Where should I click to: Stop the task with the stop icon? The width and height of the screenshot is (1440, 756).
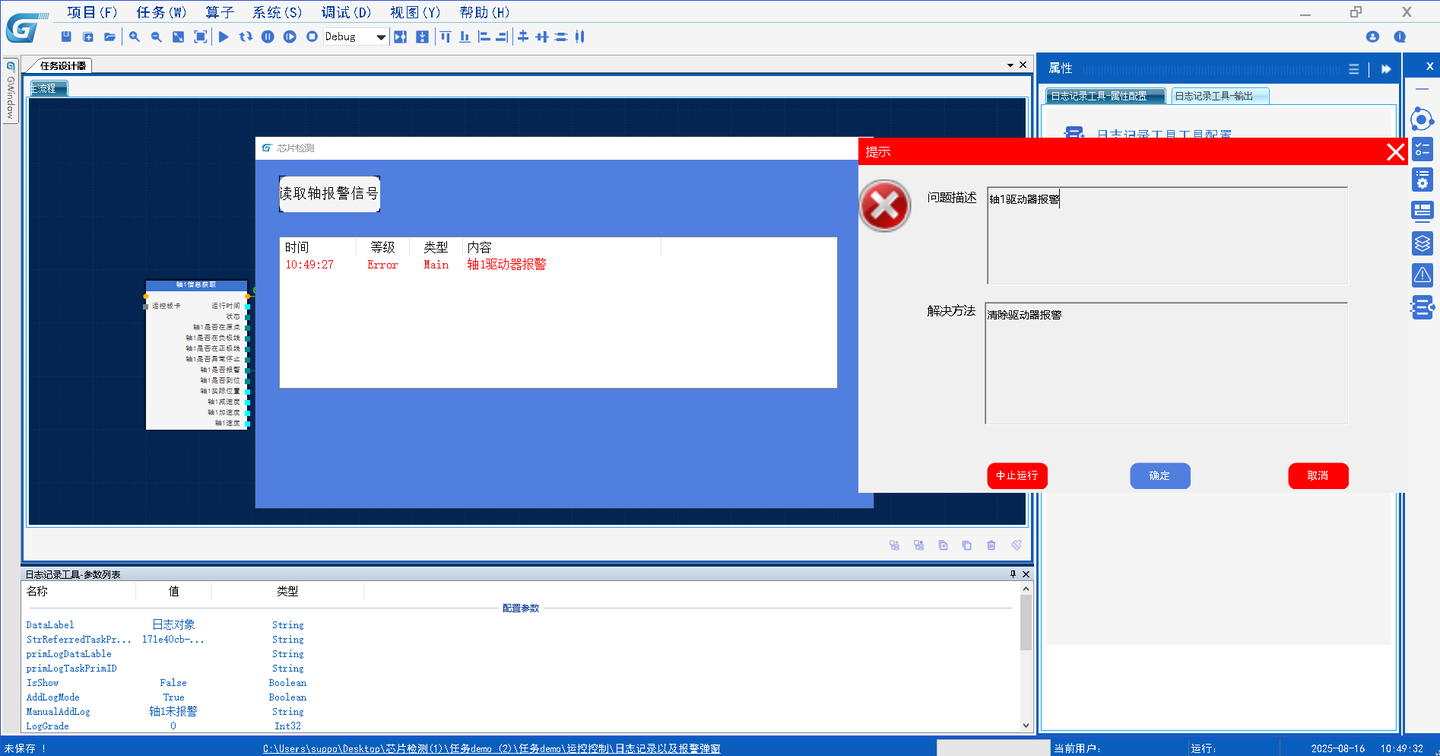coord(312,37)
